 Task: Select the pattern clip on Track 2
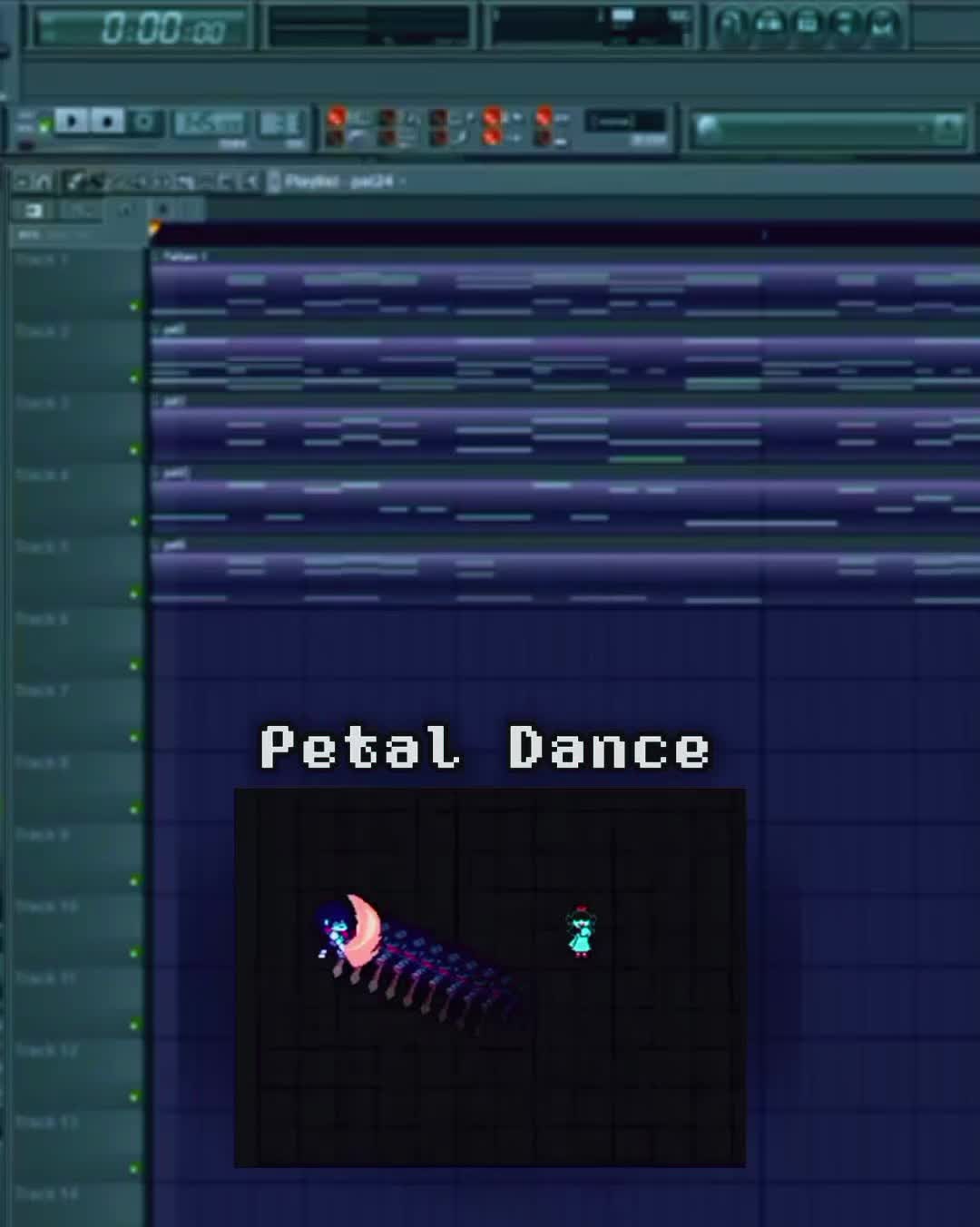click(x=565, y=355)
